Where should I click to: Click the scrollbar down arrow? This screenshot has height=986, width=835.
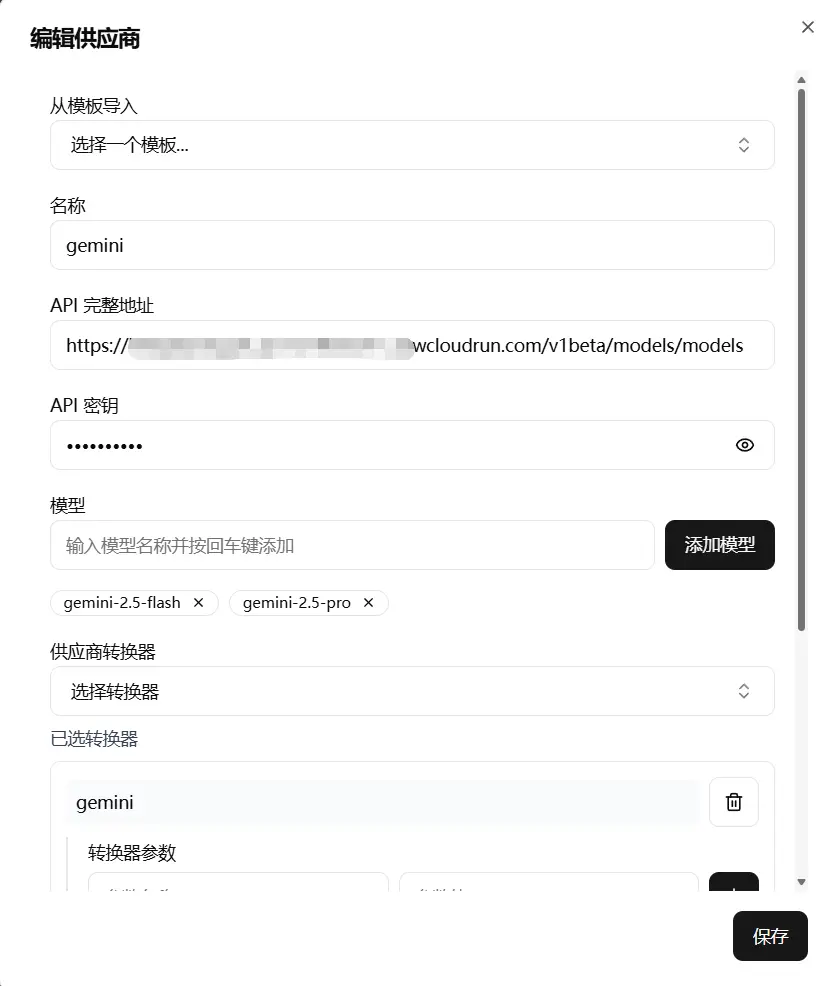tap(801, 882)
